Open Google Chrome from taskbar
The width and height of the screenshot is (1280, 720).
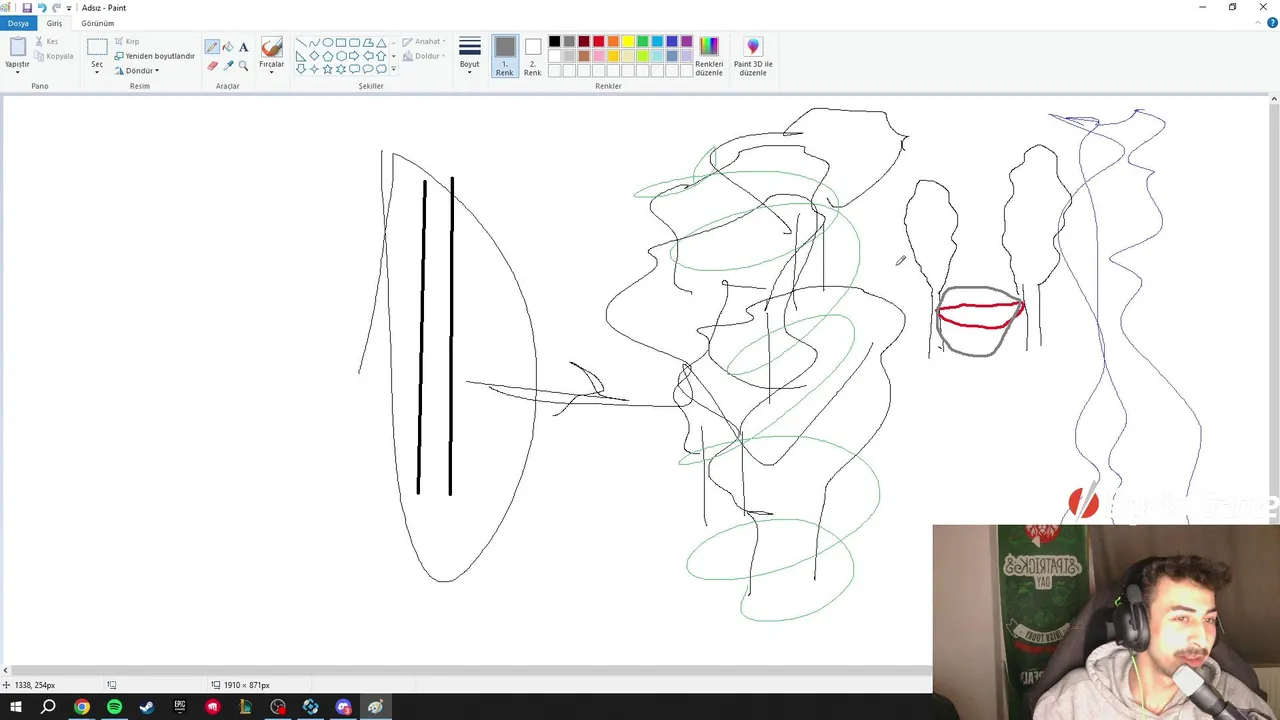click(x=82, y=707)
